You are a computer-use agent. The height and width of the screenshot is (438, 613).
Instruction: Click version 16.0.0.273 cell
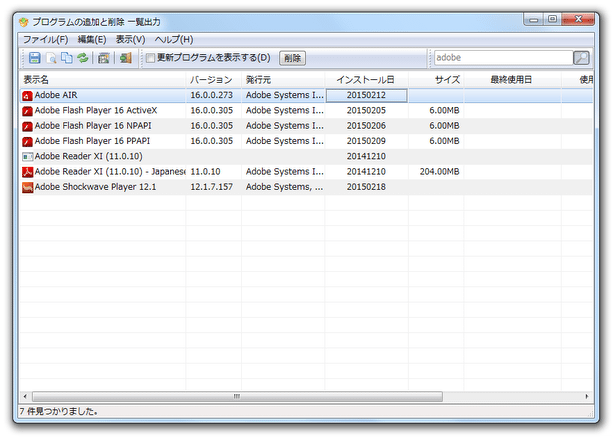pyautogui.click(x=212, y=95)
